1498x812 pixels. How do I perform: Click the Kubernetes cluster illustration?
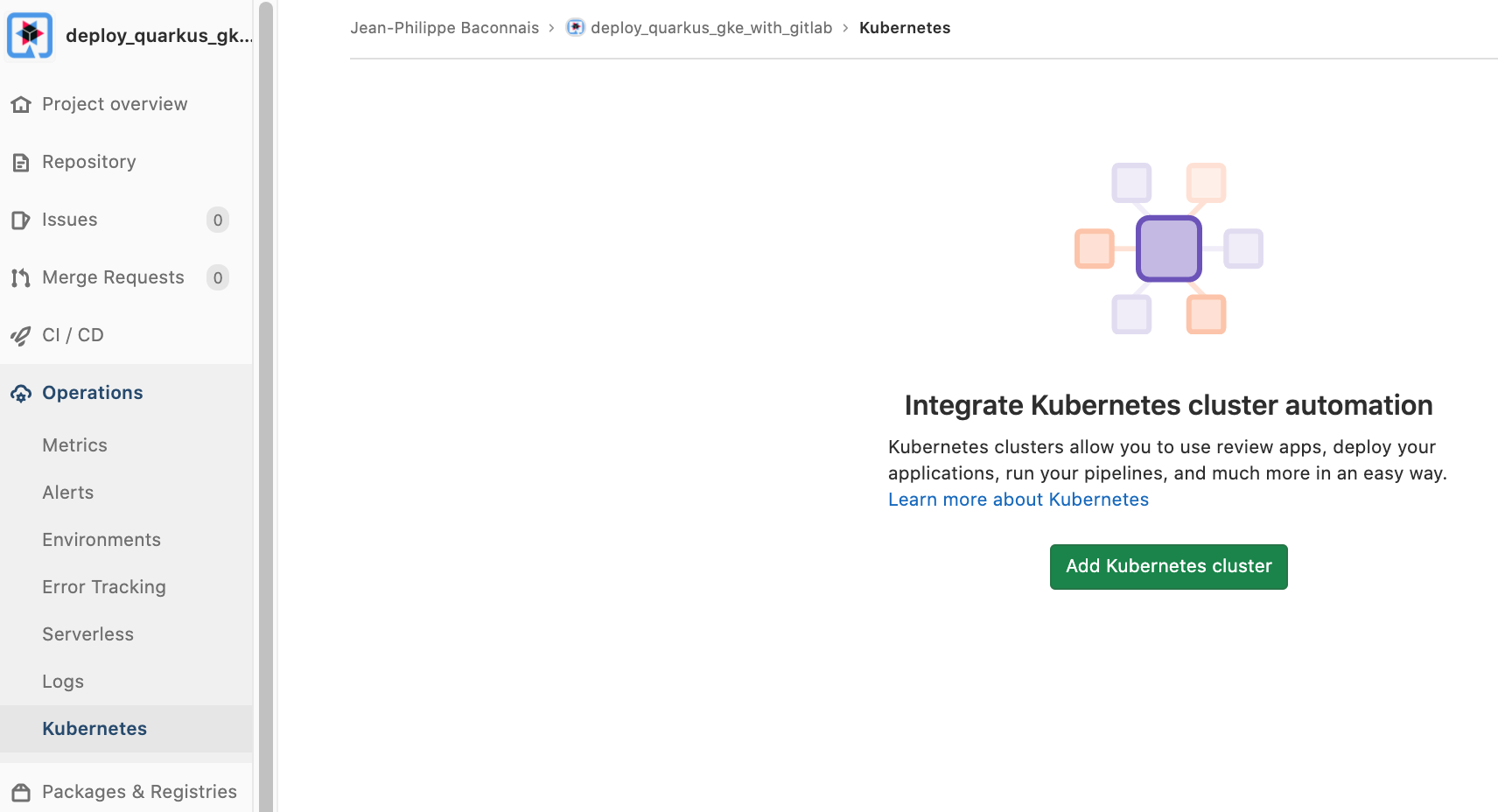pyautogui.click(x=1168, y=248)
